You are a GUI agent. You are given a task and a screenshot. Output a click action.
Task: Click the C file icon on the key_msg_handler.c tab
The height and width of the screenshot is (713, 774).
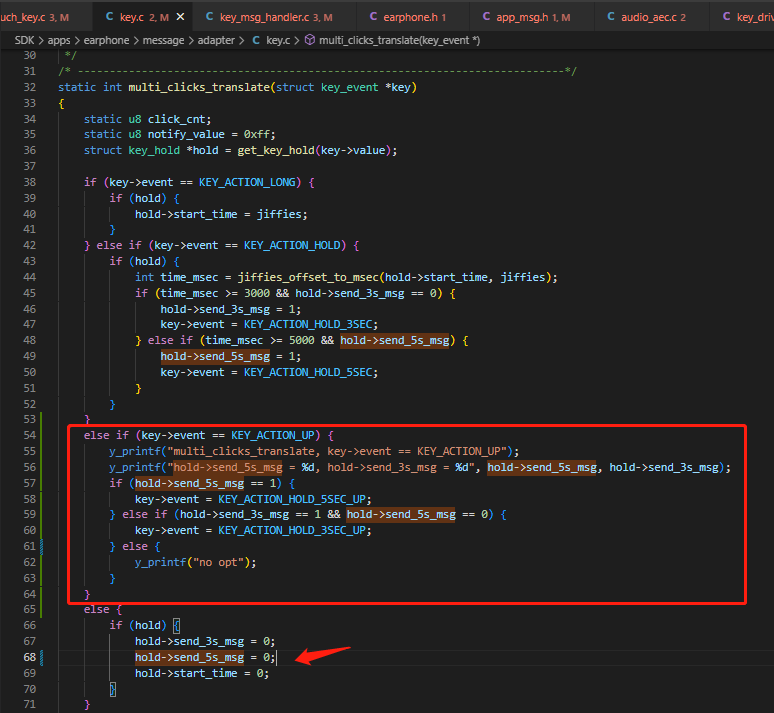click(x=209, y=17)
